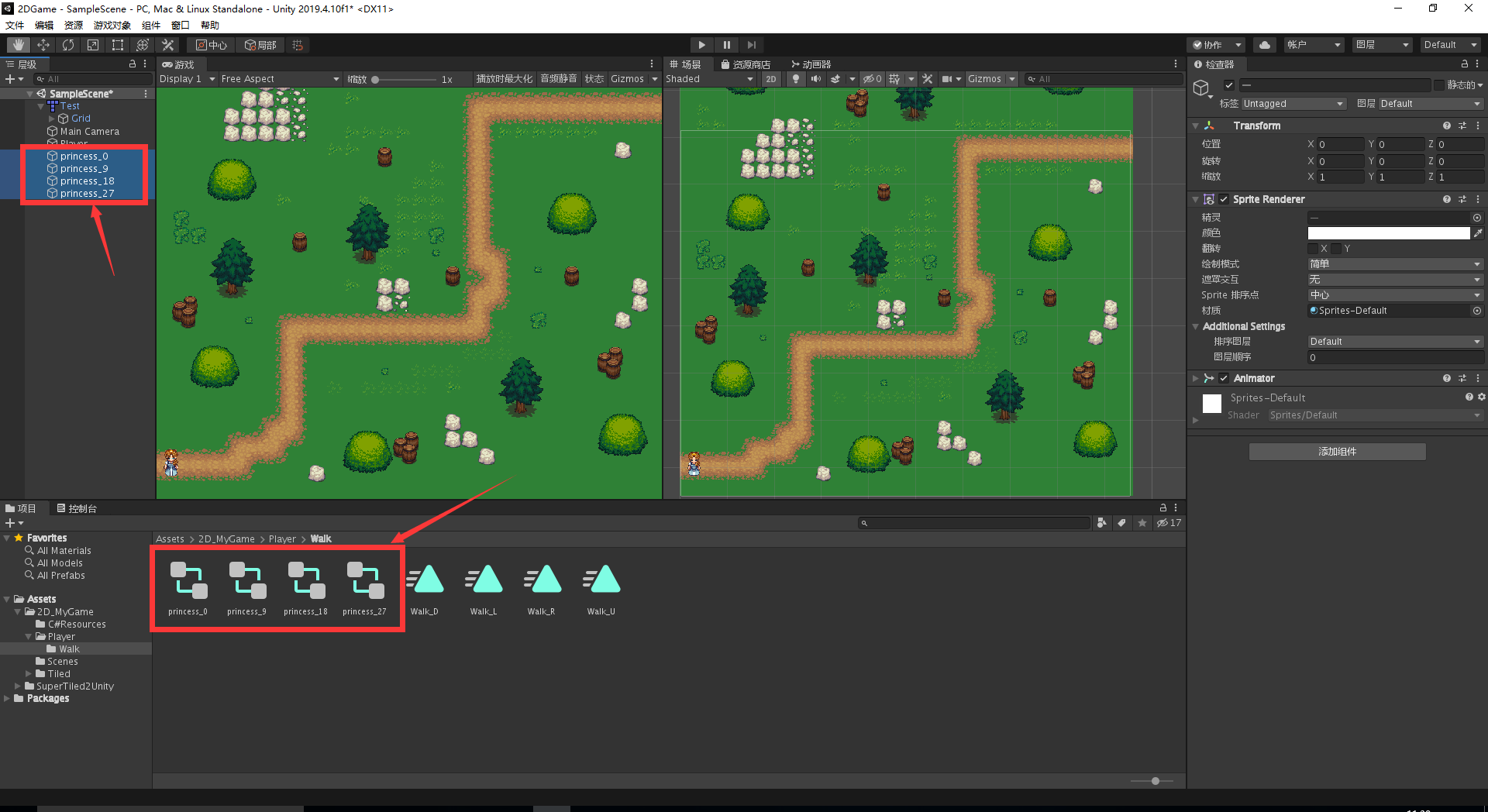Select the Move tool
Image resolution: width=1488 pixels, height=812 pixels.
(43, 44)
